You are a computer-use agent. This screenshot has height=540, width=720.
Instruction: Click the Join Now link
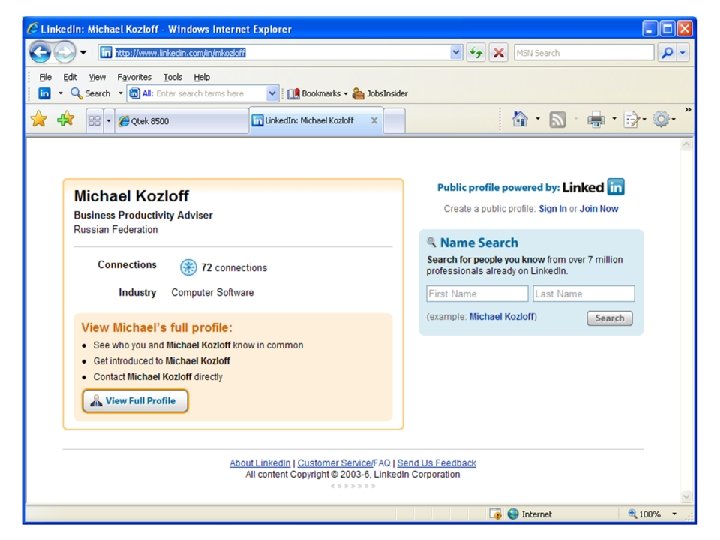point(599,209)
